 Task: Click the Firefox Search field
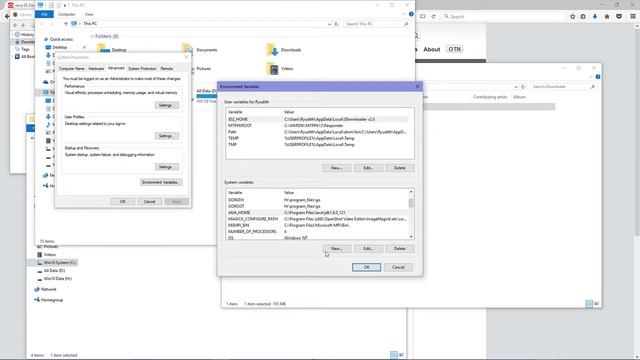click(504, 16)
